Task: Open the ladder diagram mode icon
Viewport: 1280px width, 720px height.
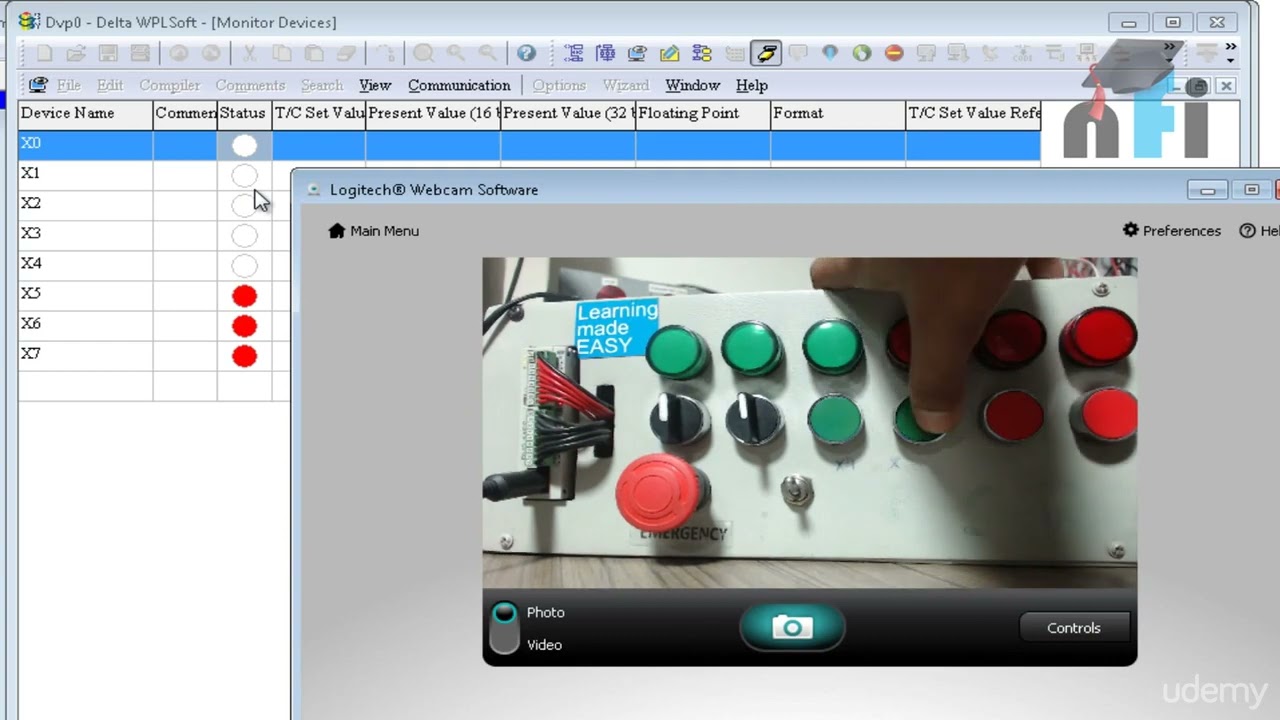Action: pos(573,53)
